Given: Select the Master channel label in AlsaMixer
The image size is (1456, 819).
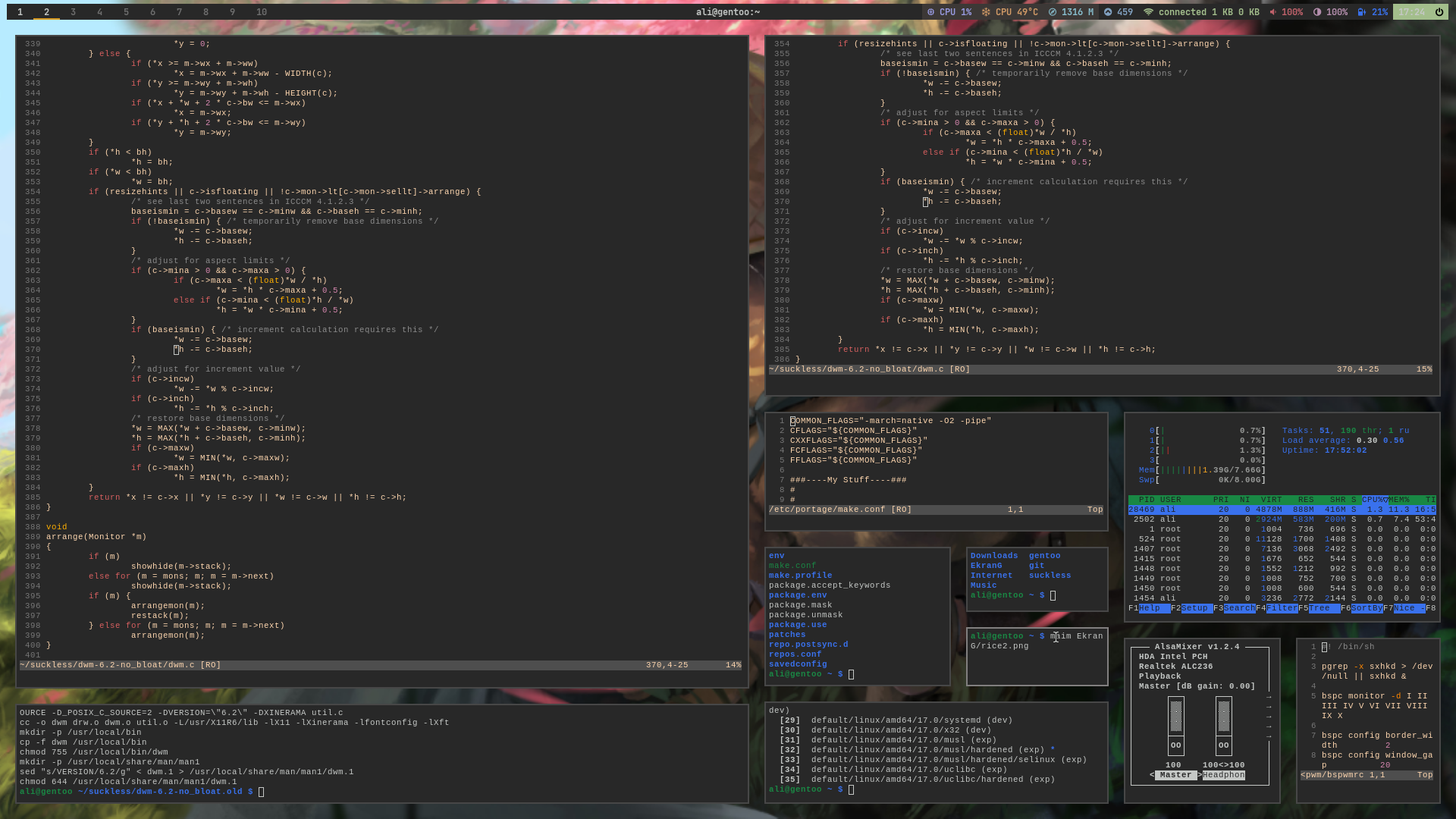Looking at the screenshot, I should click(1175, 775).
